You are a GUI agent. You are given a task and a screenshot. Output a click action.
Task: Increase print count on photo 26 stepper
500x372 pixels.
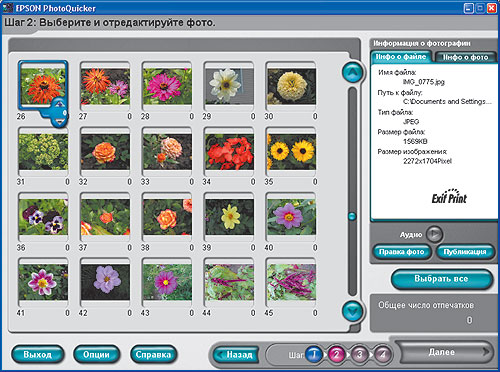pyautogui.click(x=59, y=104)
